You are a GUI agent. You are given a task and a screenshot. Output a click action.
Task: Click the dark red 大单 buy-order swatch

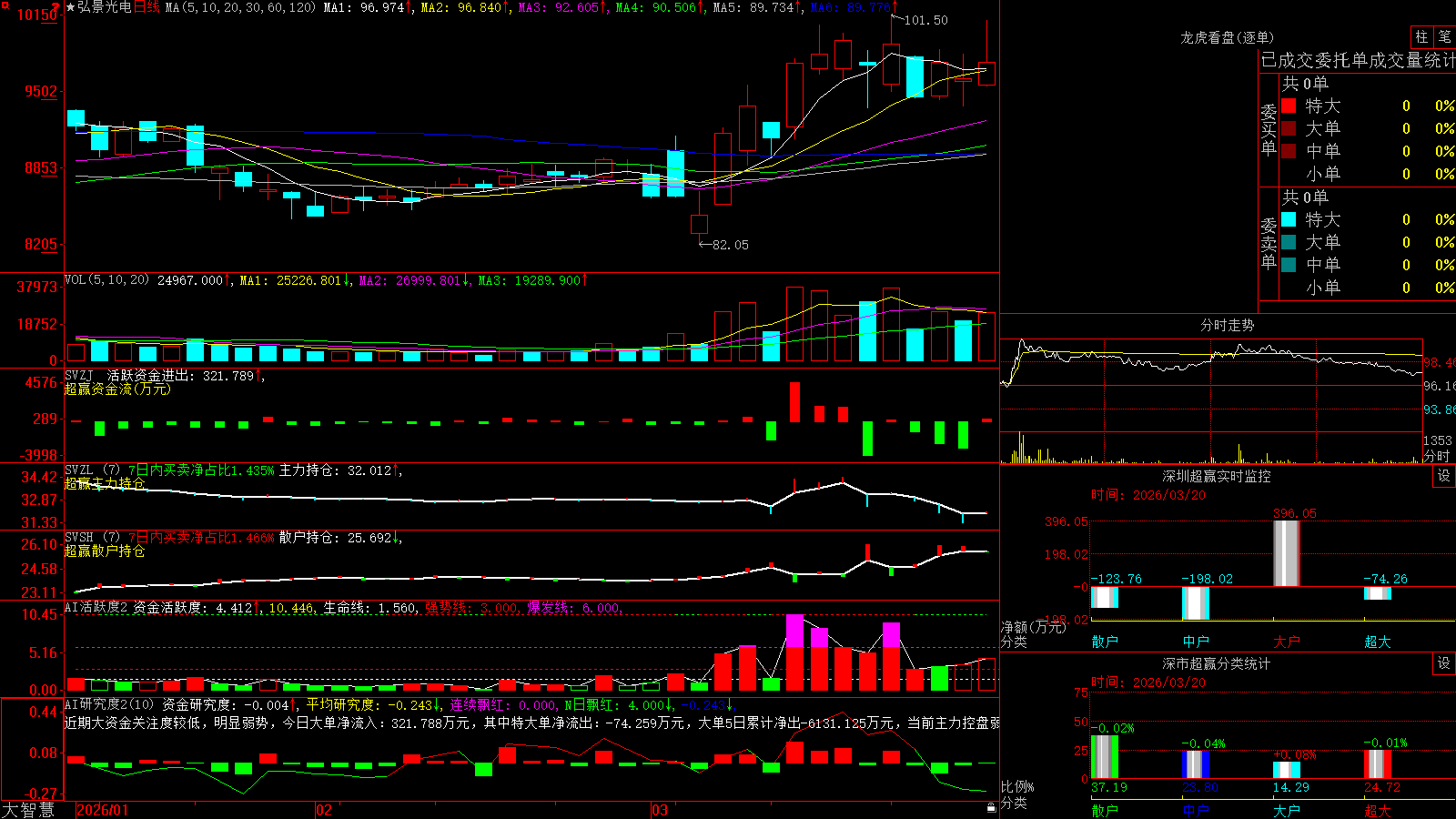(x=1289, y=128)
